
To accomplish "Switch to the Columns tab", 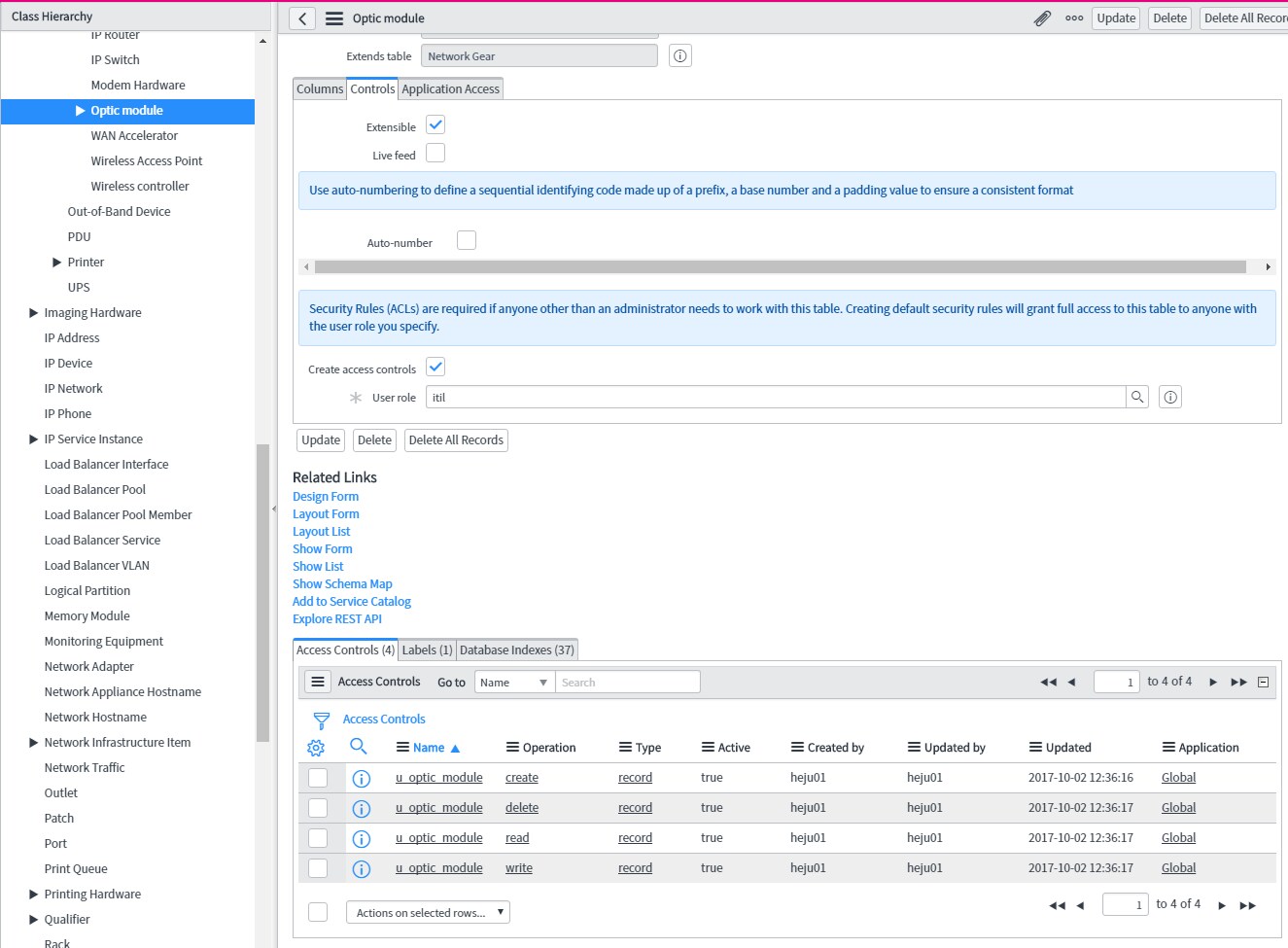I will 320,88.
